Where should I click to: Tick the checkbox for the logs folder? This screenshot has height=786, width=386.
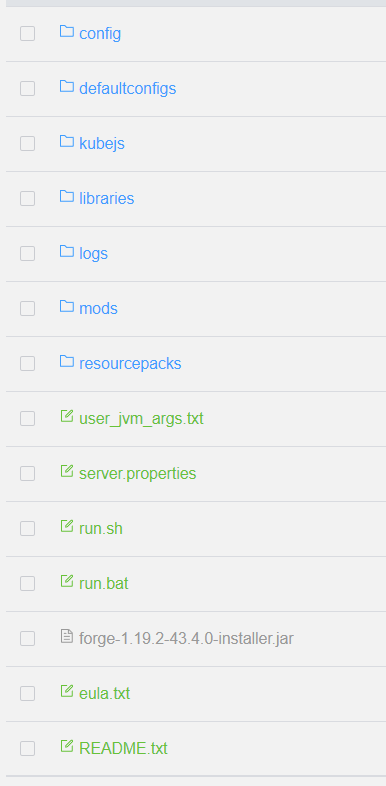click(28, 254)
